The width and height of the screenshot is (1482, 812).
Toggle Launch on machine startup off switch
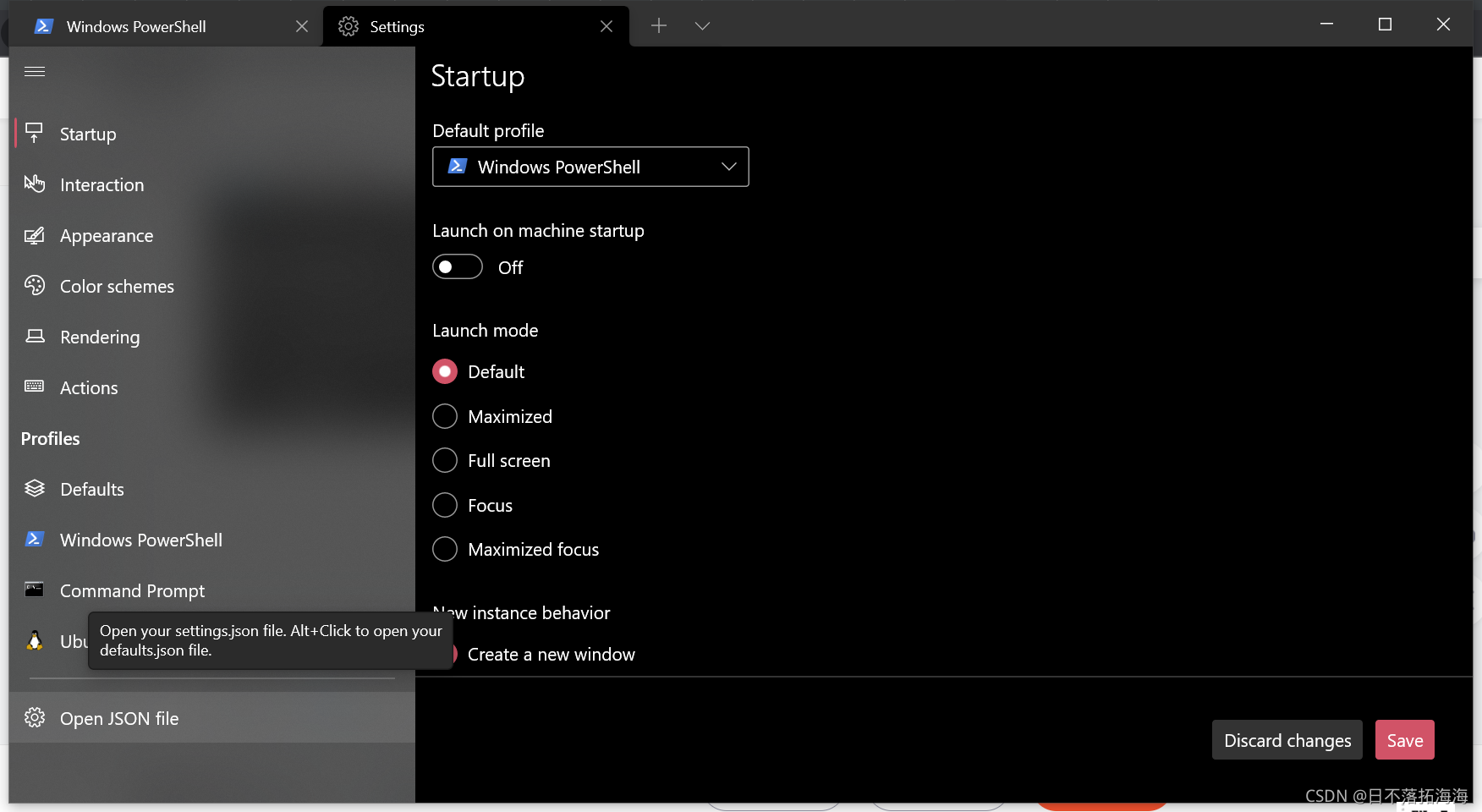coord(457,266)
